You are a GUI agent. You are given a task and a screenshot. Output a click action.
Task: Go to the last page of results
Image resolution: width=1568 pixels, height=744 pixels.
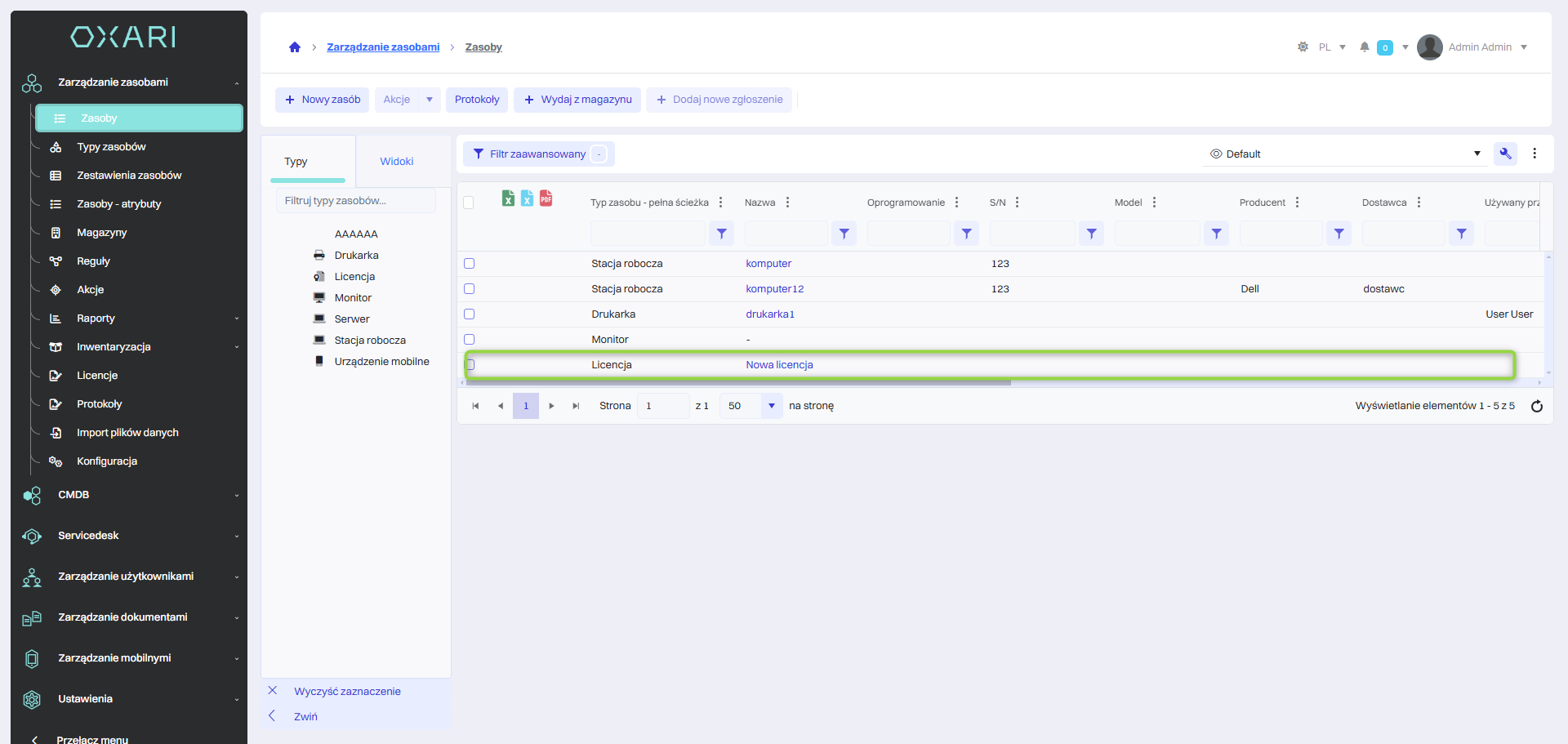coord(576,406)
